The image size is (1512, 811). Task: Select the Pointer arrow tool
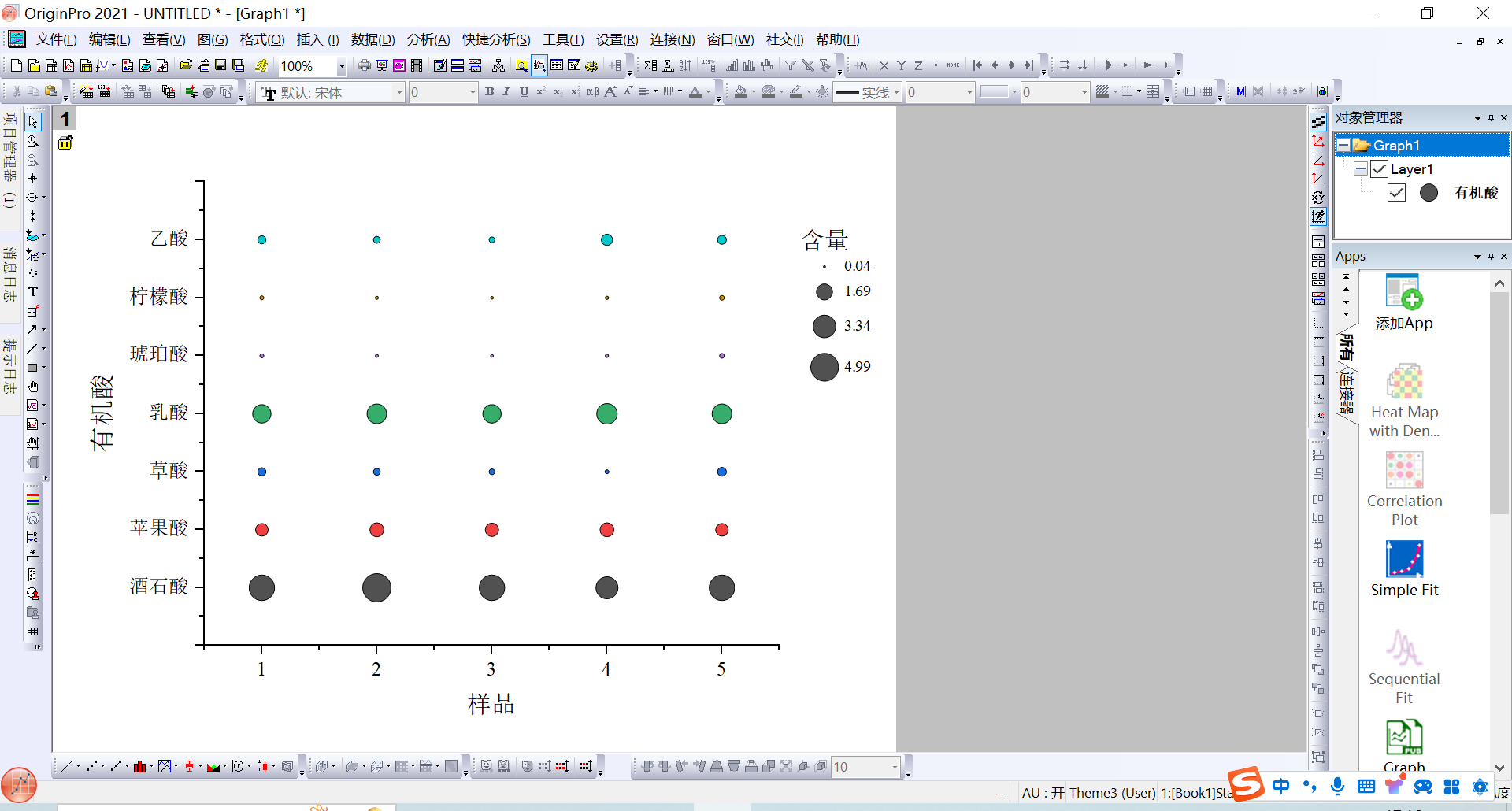pos(33,122)
